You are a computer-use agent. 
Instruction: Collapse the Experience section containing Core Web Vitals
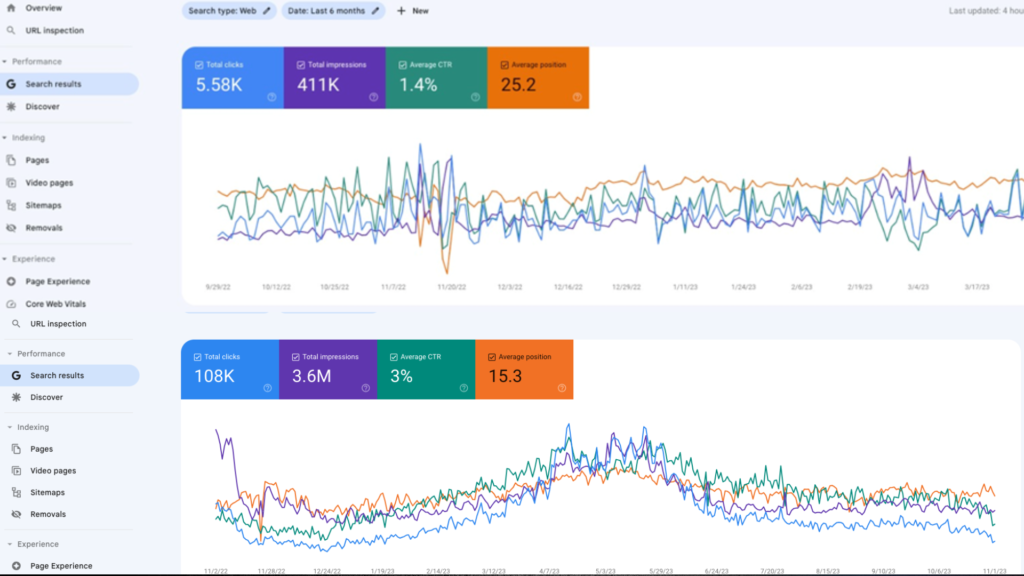click(x=5, y=259)
